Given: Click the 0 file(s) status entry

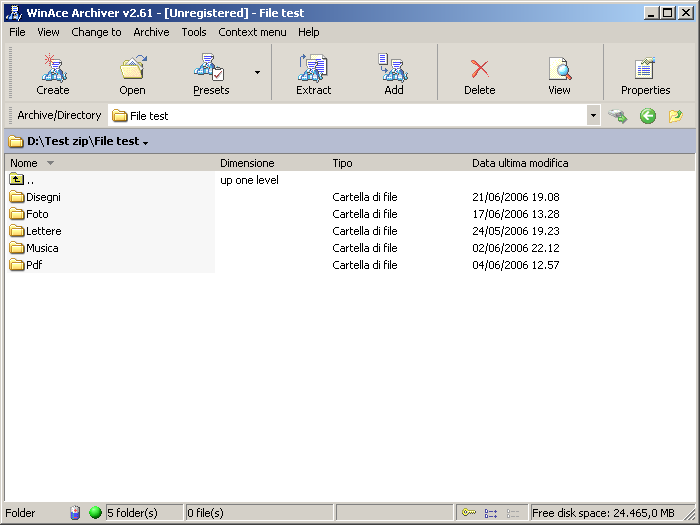Looking at the screenshot, I should (259, 513).
